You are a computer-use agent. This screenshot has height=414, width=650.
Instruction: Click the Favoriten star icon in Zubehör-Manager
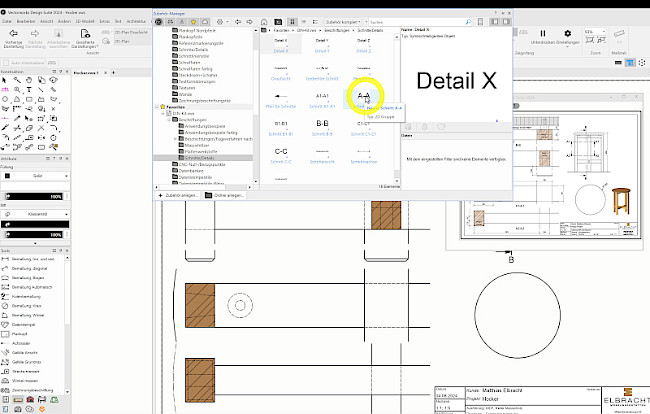point(191,20)
